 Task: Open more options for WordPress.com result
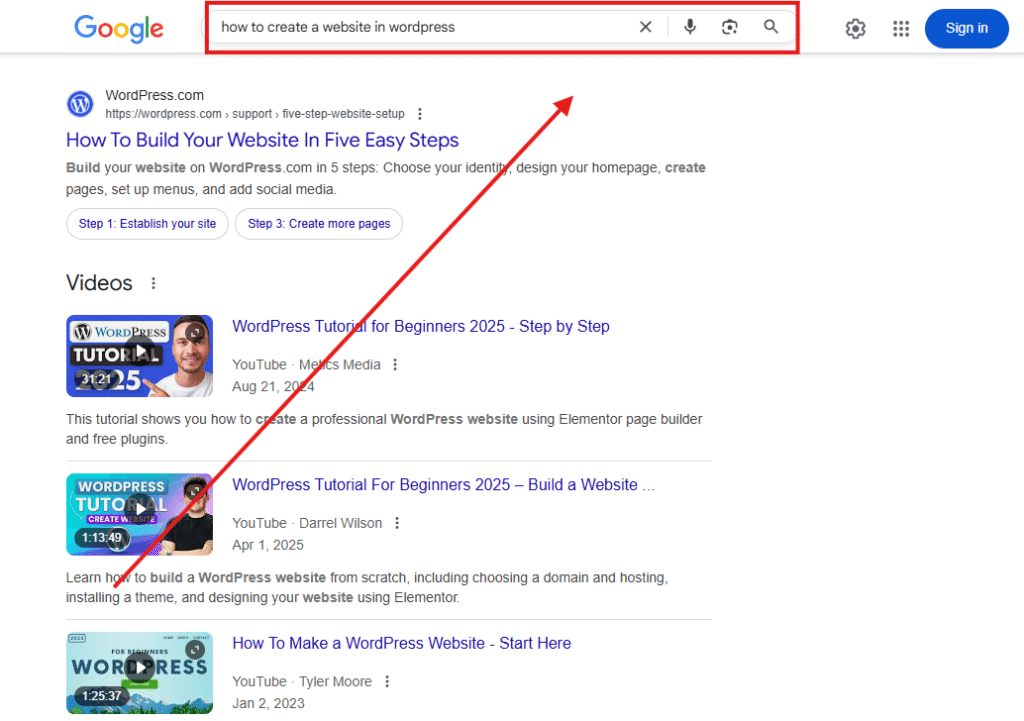[x=420, y=114]
